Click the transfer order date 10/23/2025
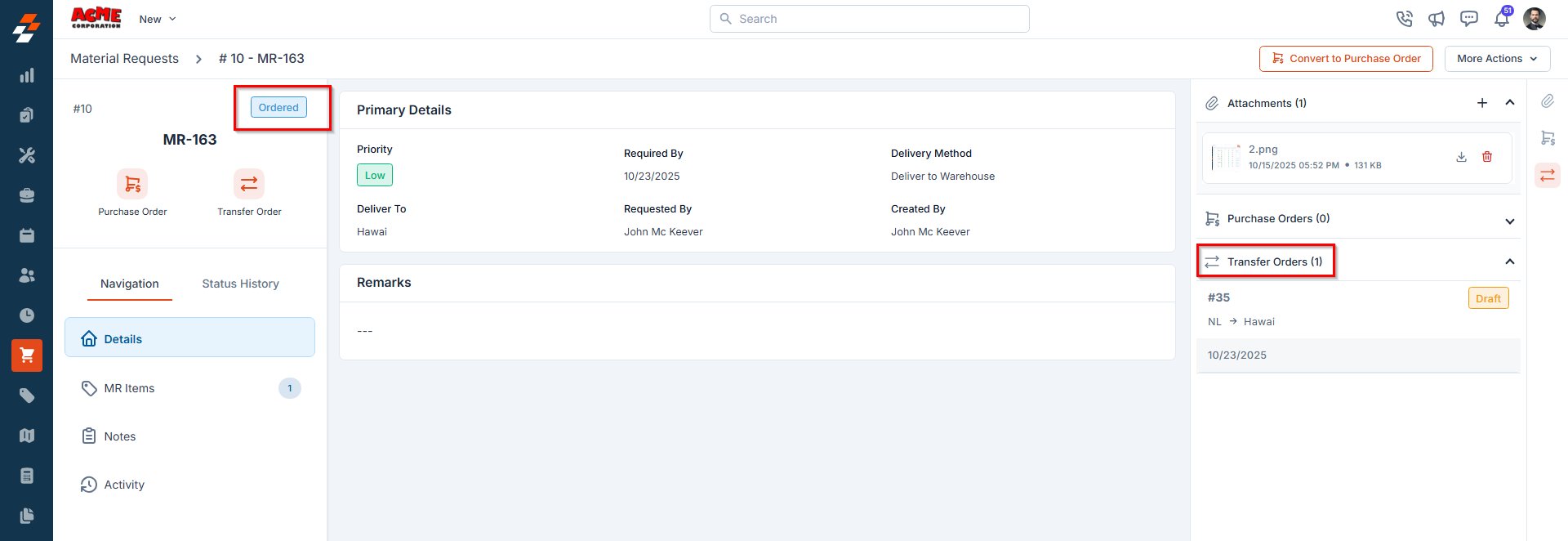Screen dimensions: 1568x541 (x=1237, y=355)
